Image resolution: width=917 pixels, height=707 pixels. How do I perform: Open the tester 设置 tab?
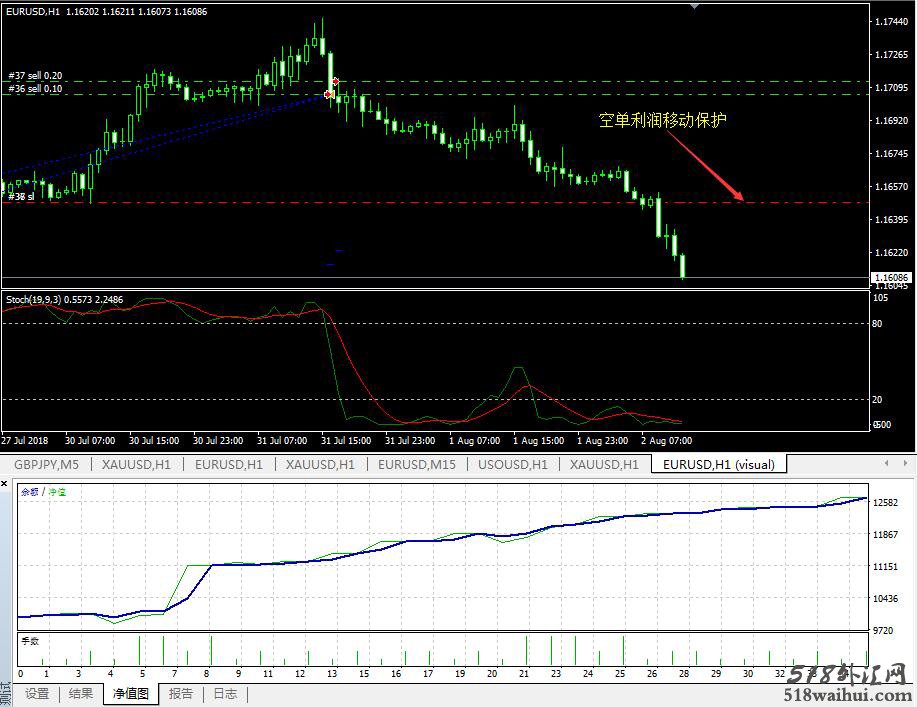pos(37,694)
